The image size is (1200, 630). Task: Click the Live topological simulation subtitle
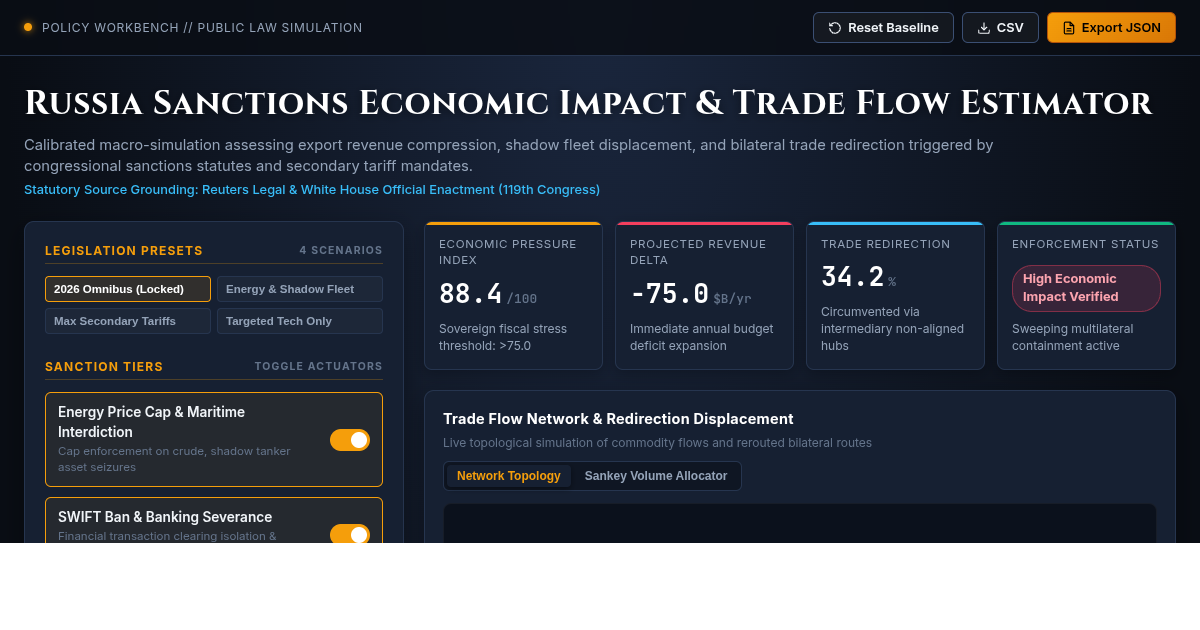pyautogui.click(x=657, y=443)
